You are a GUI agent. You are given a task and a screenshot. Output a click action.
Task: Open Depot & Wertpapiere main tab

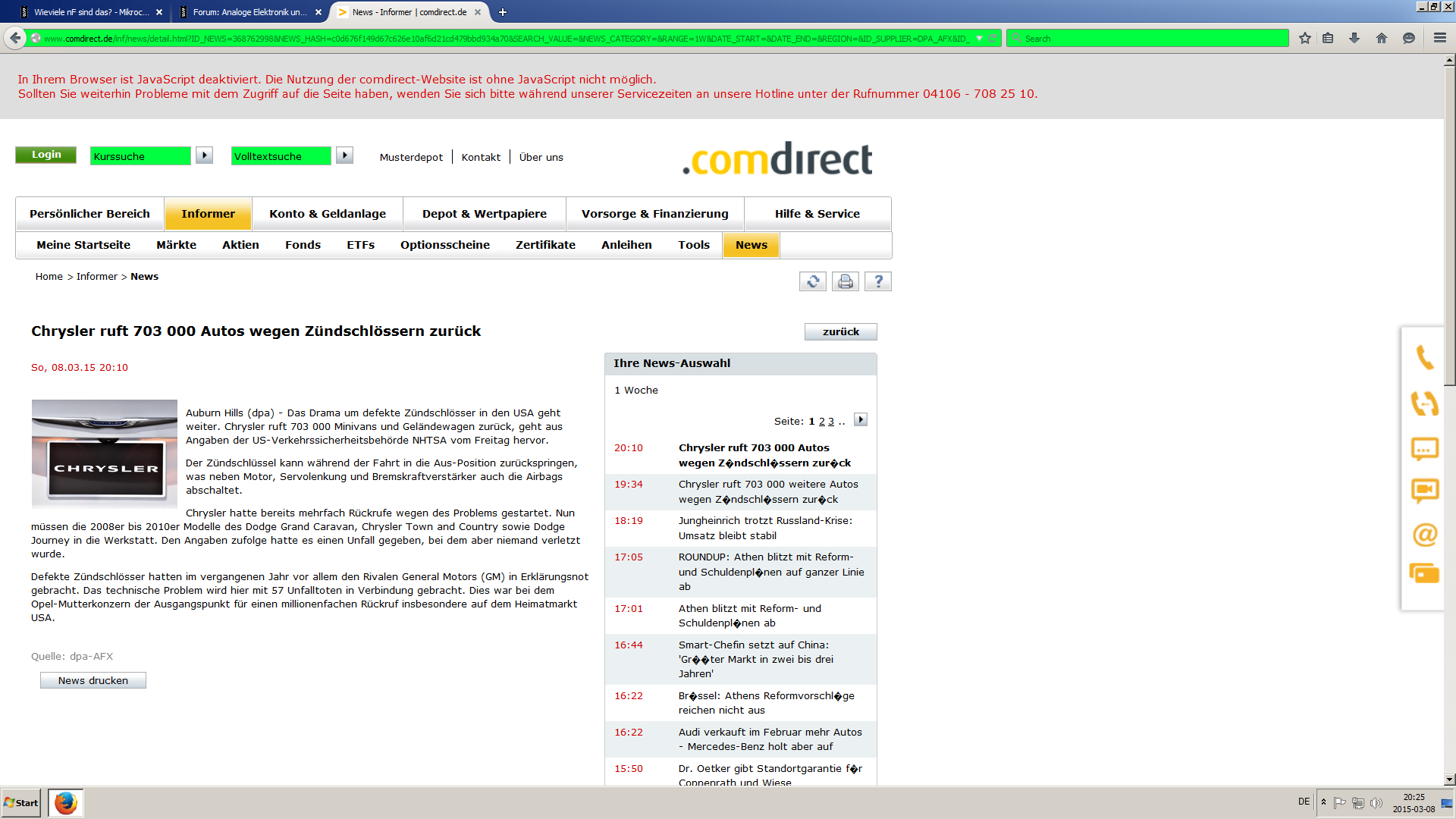[x=485, y=214]
